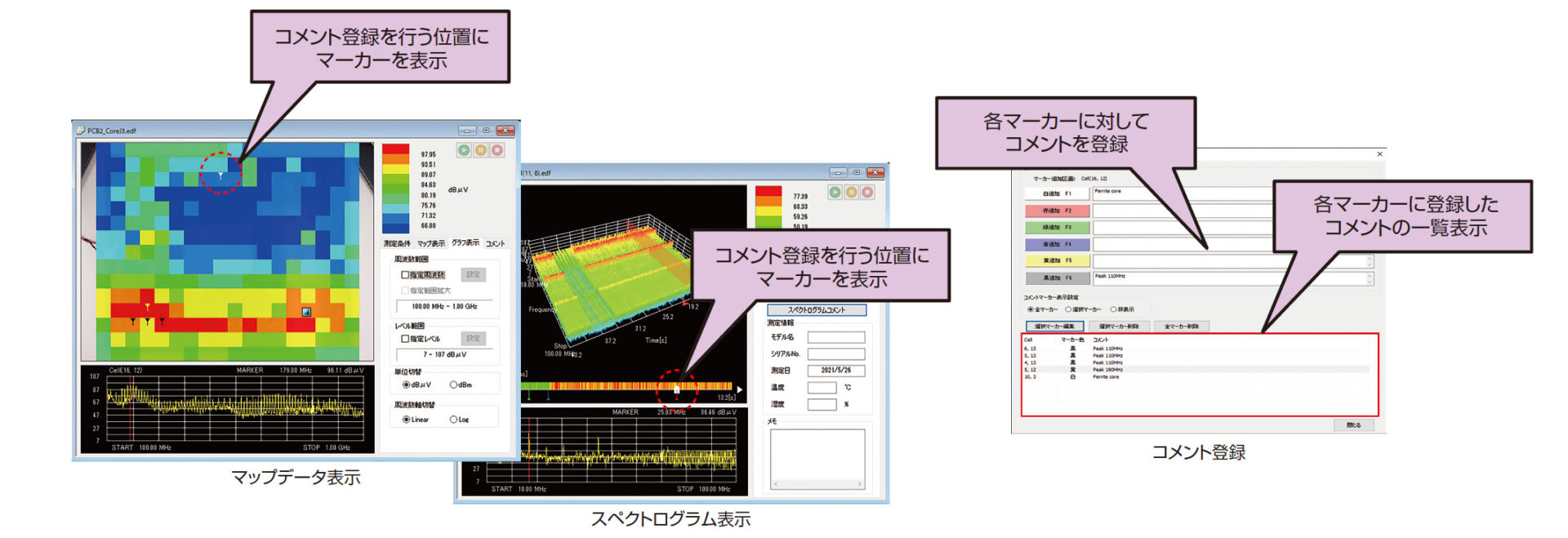
Task: Click the 選択マーカー編集 button
Action: [x=1055, y=327]
